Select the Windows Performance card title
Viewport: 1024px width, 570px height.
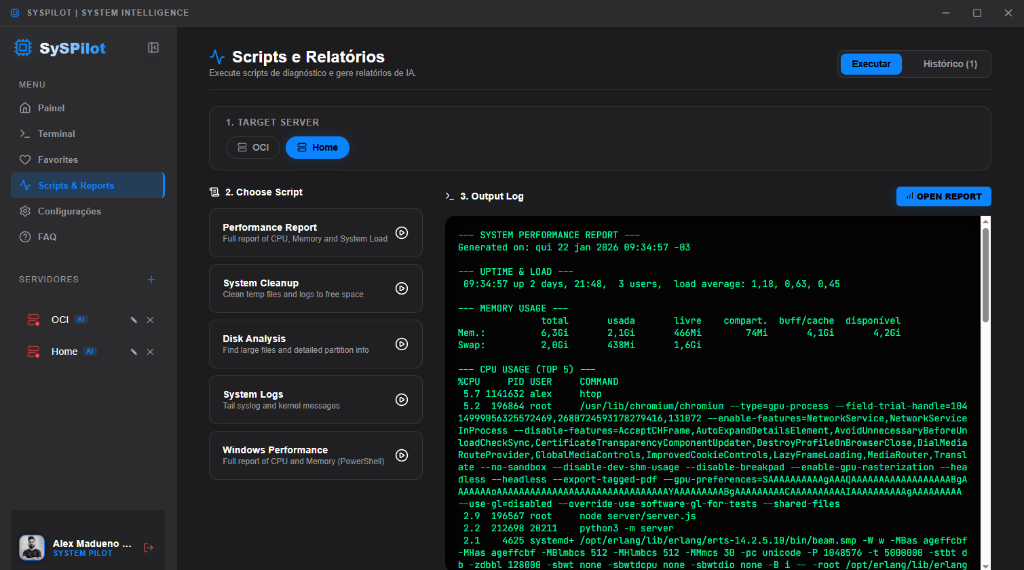tap(275, 450)
